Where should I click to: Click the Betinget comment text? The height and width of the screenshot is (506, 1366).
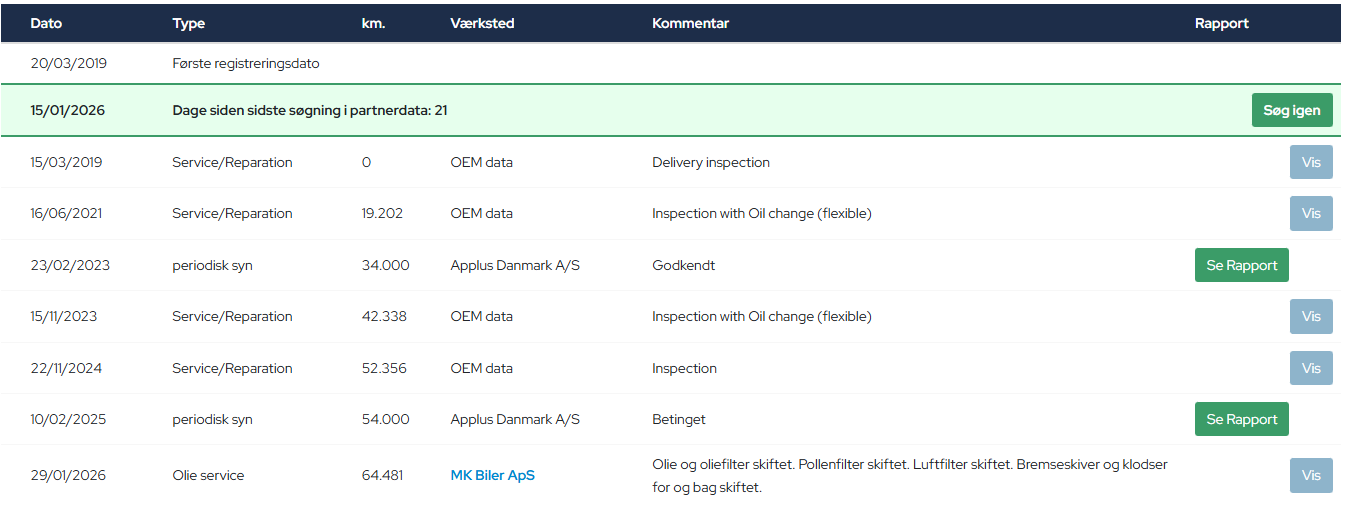click(x=679, y=419)
